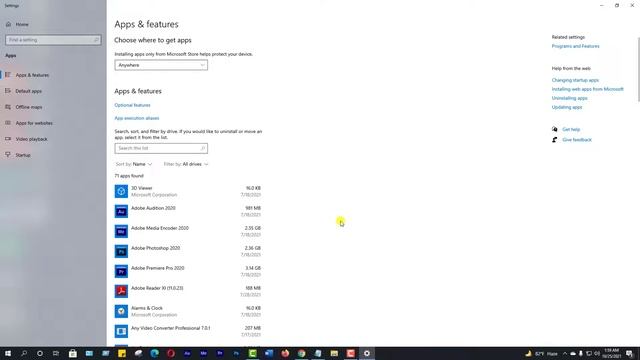This screenshot has width=640, height=360.
Task: Click the taskbar clock and date
Action: tap(611, 353)
